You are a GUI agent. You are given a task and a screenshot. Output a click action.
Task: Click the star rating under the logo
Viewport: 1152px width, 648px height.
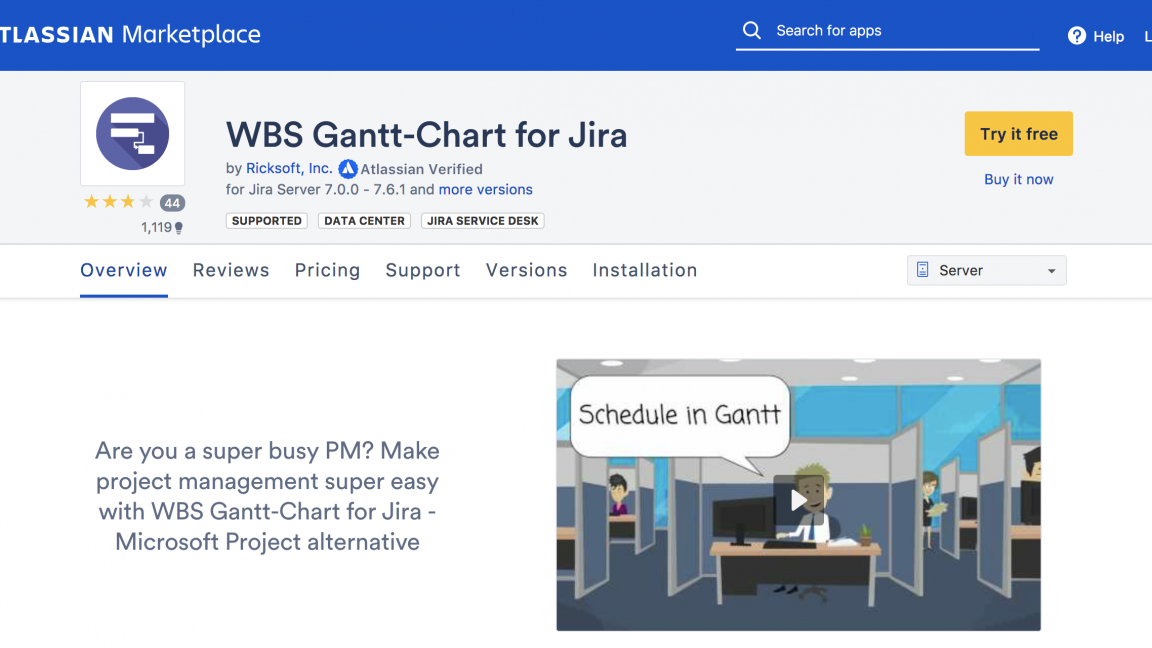coord(118,202)
